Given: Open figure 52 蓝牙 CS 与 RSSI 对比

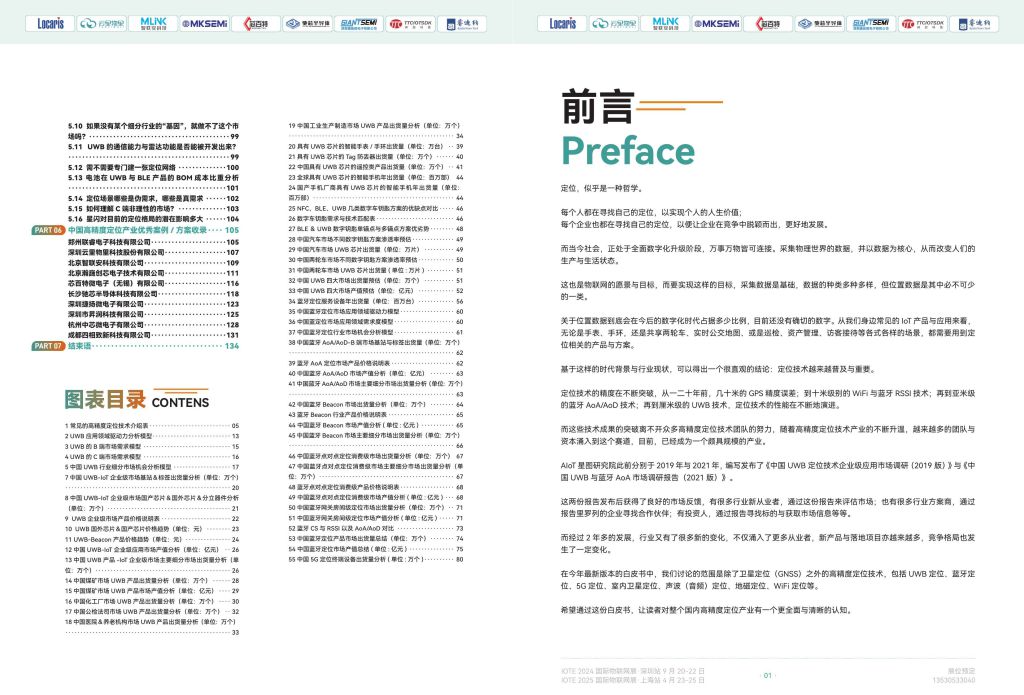Looking at the screenshot, I should coord(350,529).
